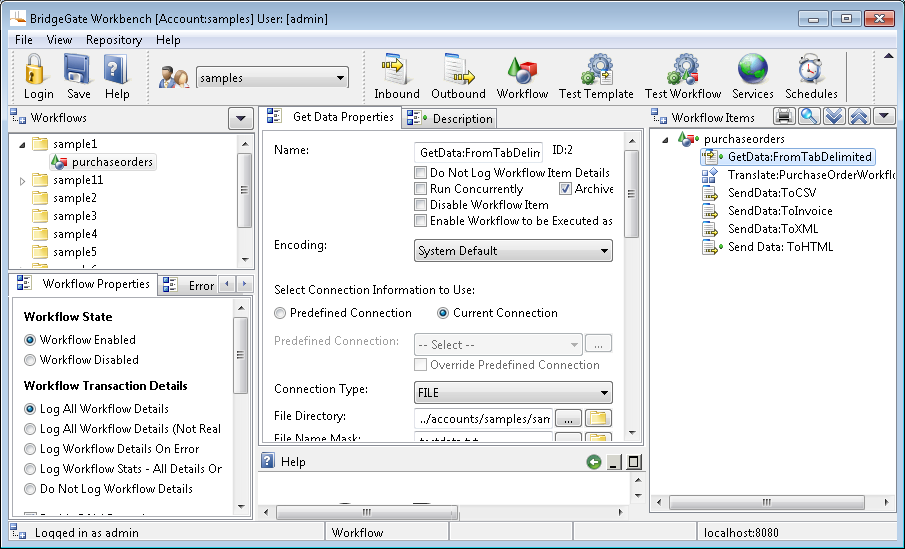Image resolution: width=905 pixels, height=549 pixels.
Task: Check Enable Workflow to be Executed as
Action: point(421,221)
